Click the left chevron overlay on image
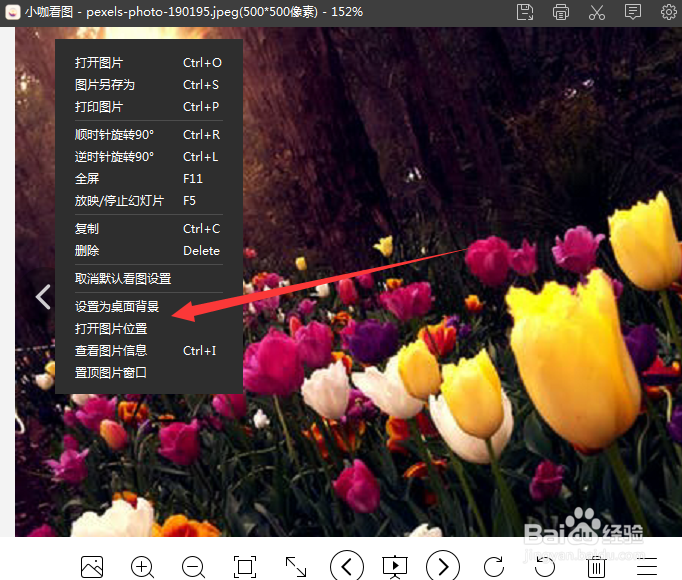Image resolution: width=682 pixels, height=580 pixels. click(43, 297)
